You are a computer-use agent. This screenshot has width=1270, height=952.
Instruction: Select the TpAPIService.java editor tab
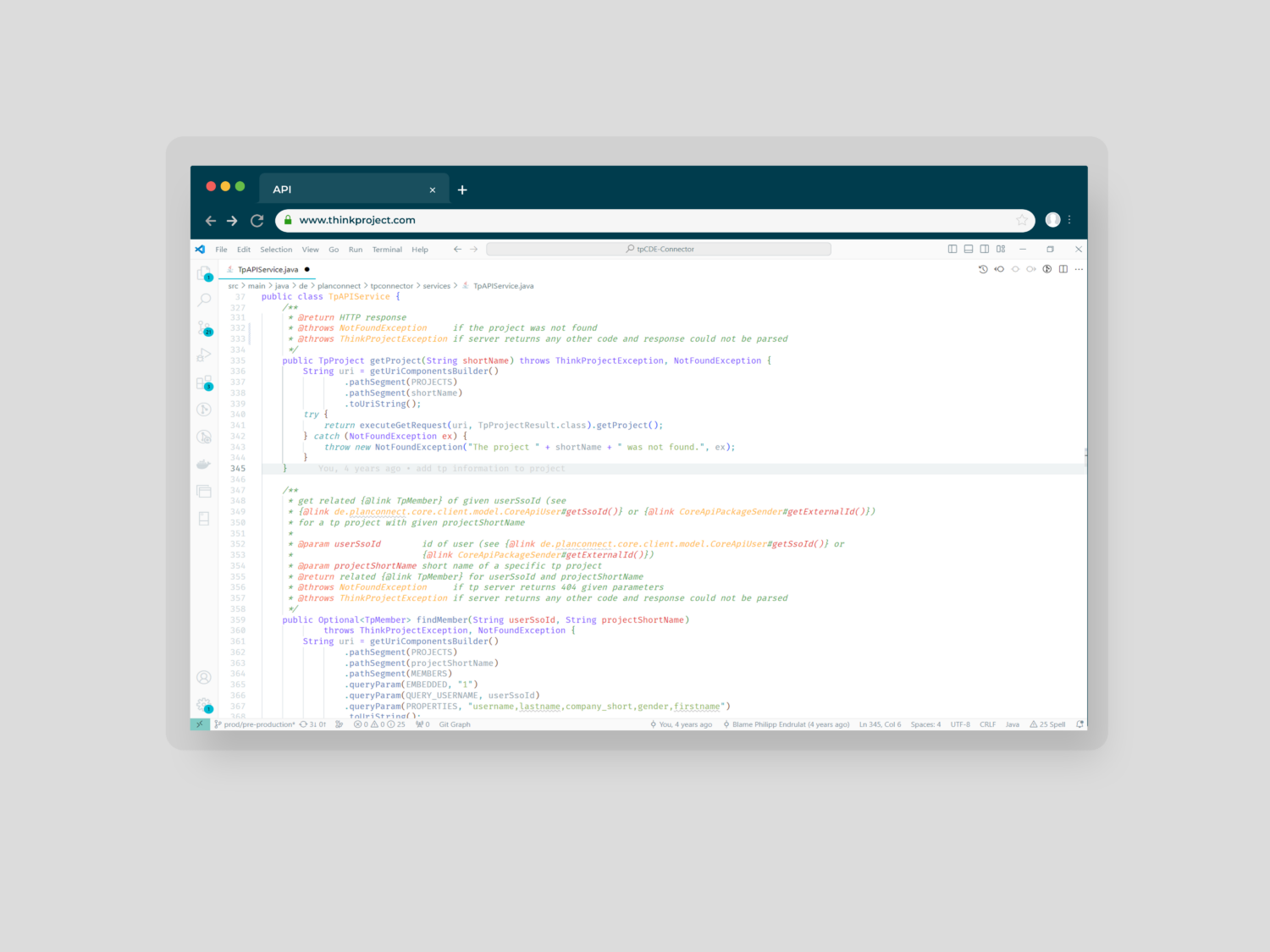(268, 270)
